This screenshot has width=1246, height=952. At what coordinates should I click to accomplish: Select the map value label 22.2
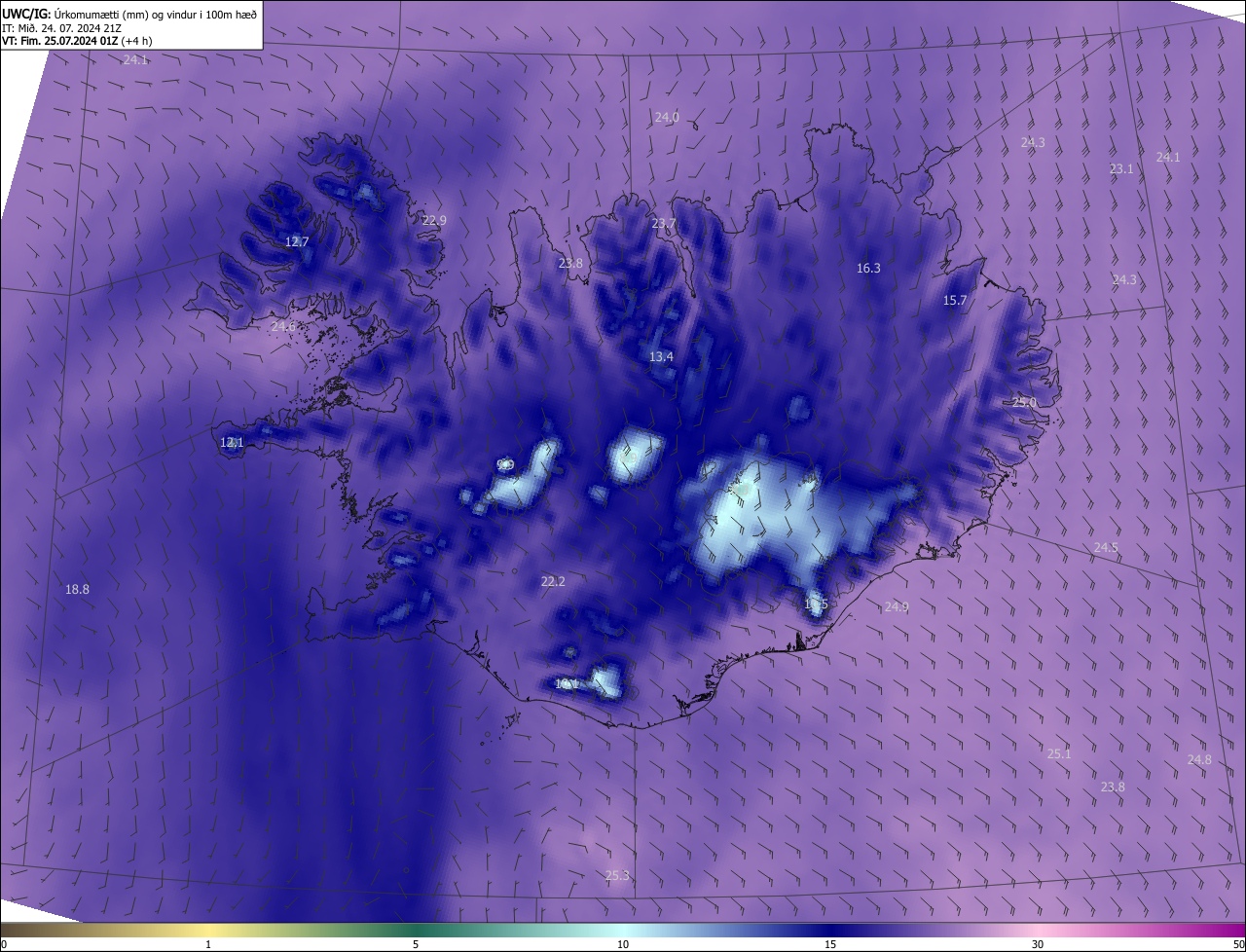(553, 581)
